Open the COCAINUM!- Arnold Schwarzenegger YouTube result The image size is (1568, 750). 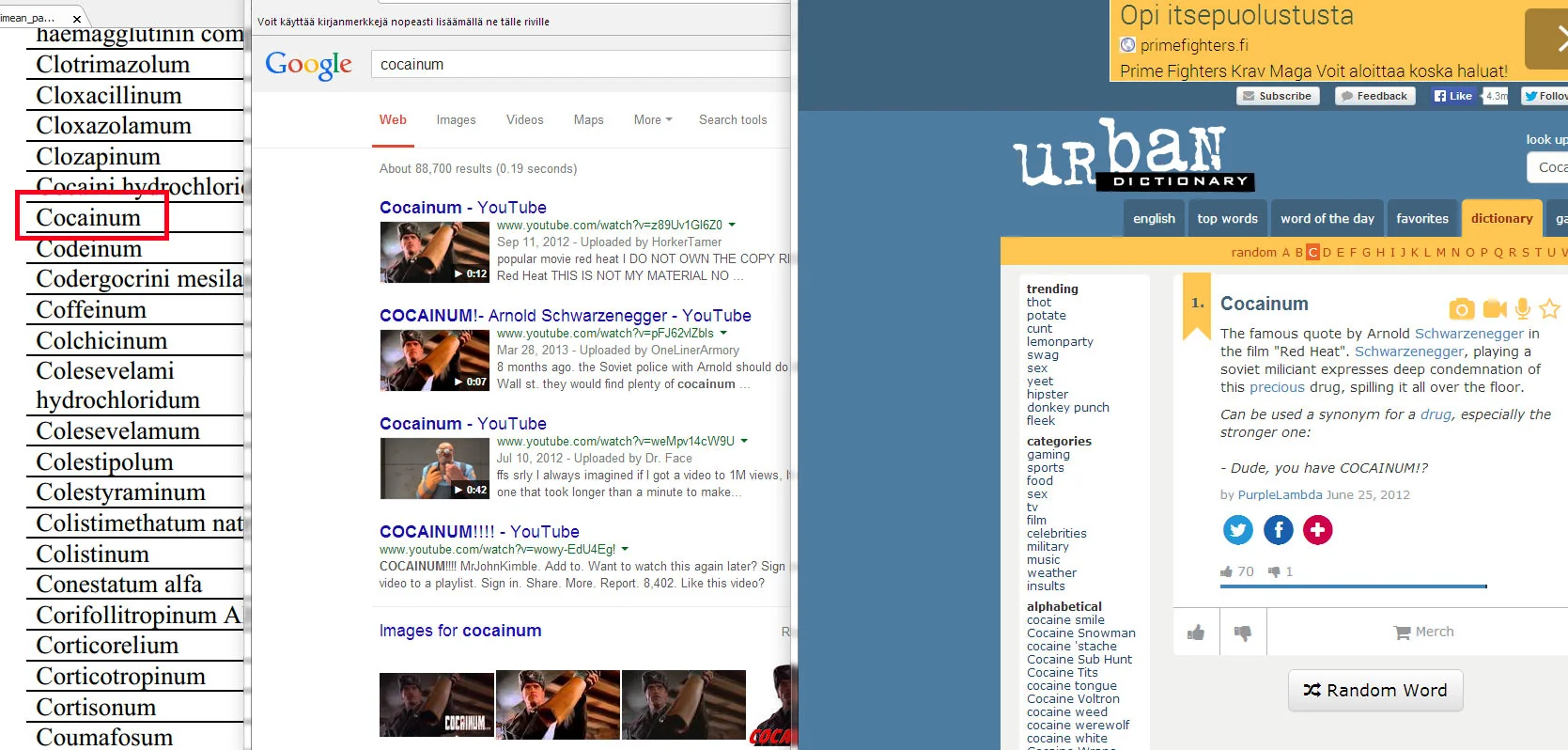tap(565, 316)
